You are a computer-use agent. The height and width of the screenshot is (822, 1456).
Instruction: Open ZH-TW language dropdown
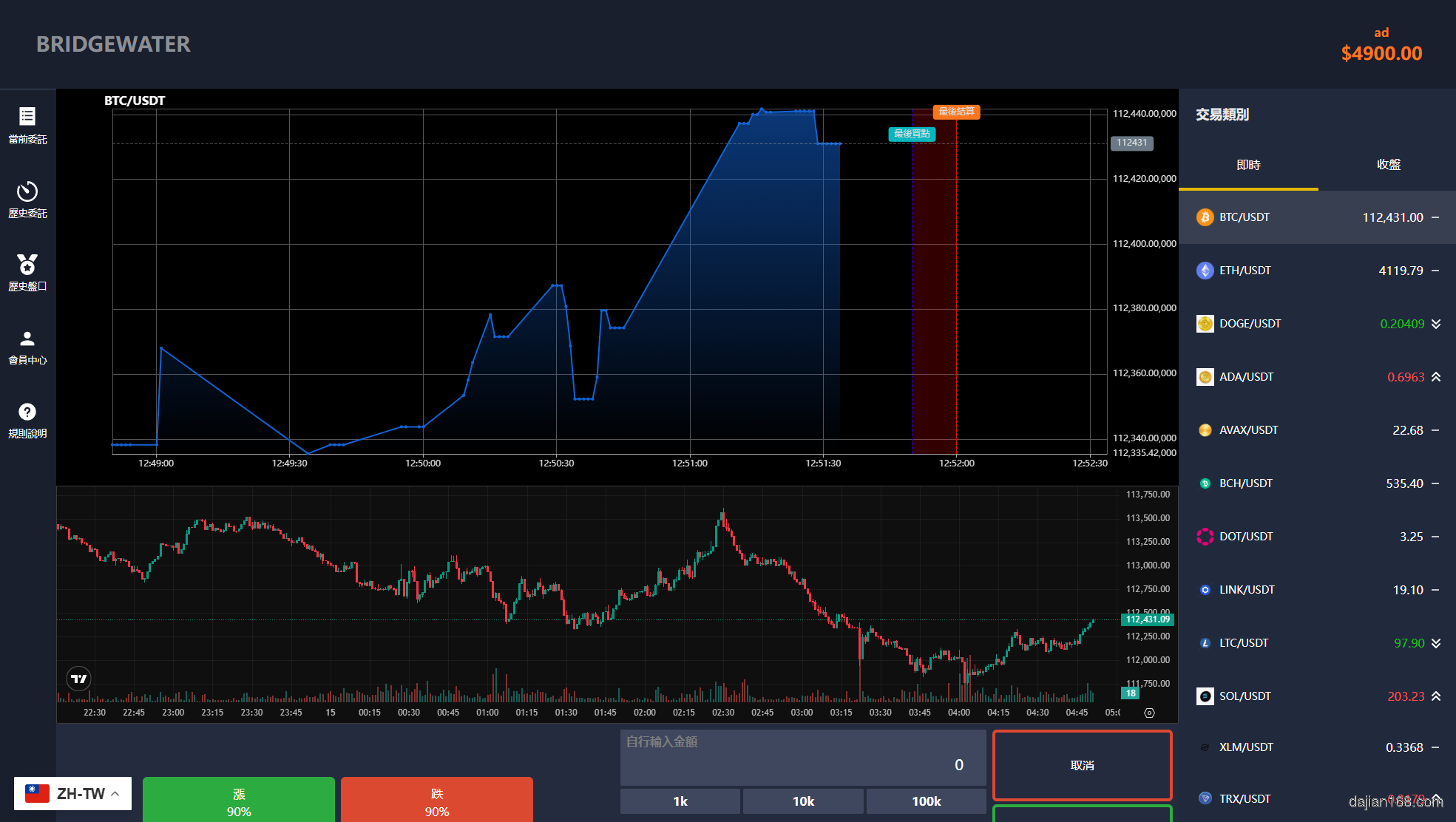[72, 793]
